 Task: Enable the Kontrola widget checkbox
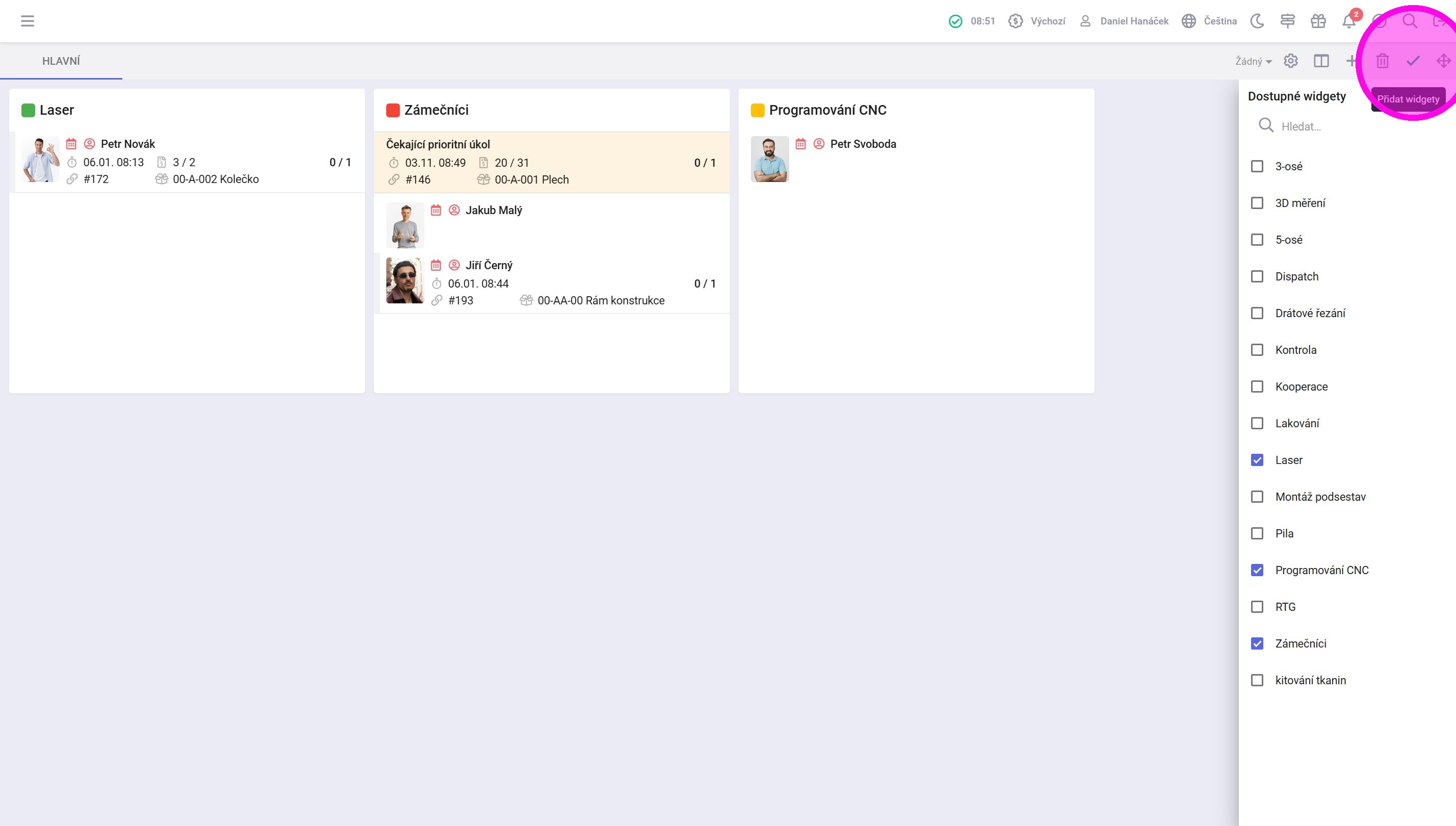click(1257, 350)
